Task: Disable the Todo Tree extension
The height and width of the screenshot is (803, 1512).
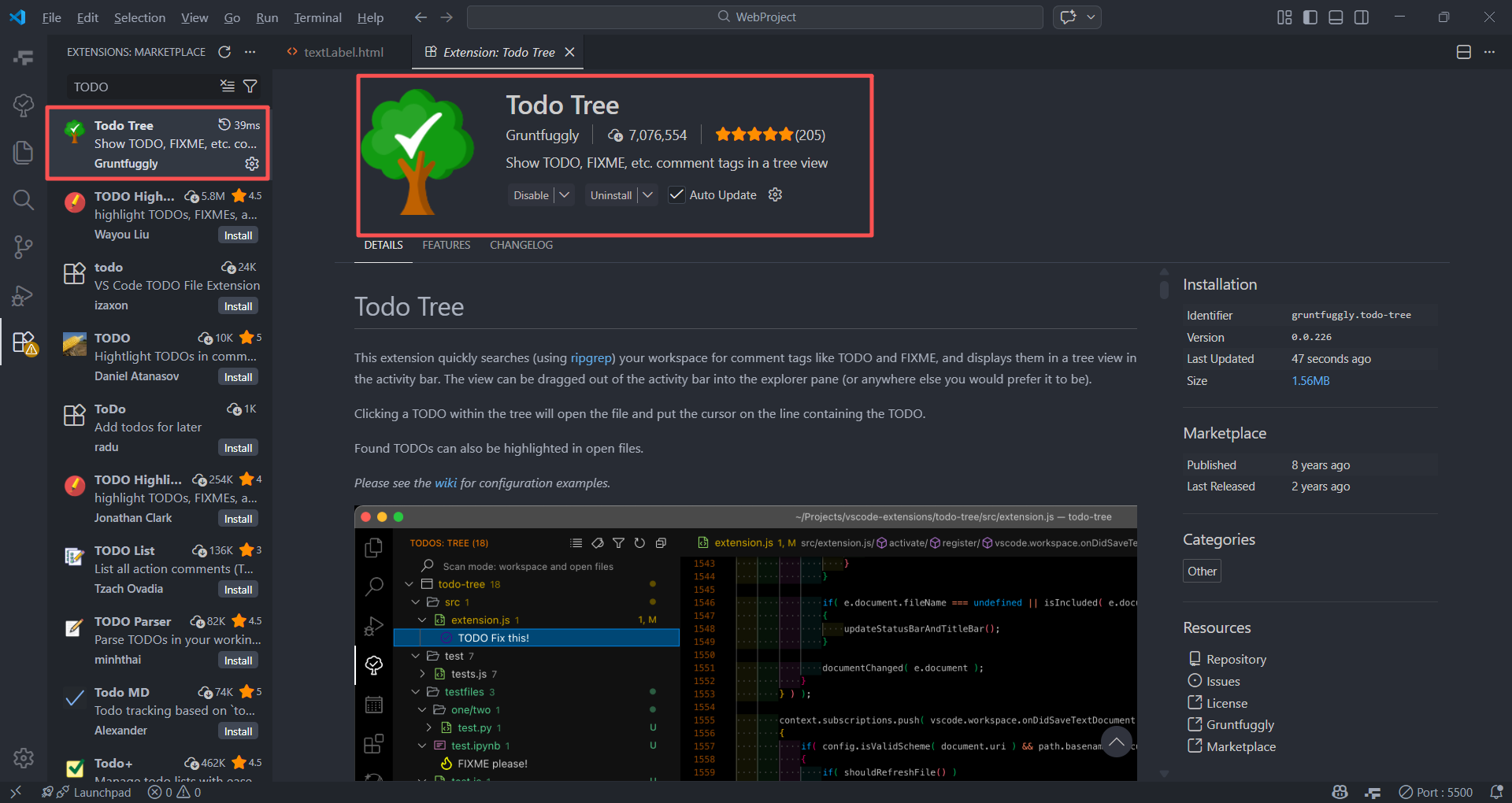Action: (x=531, y=194)
